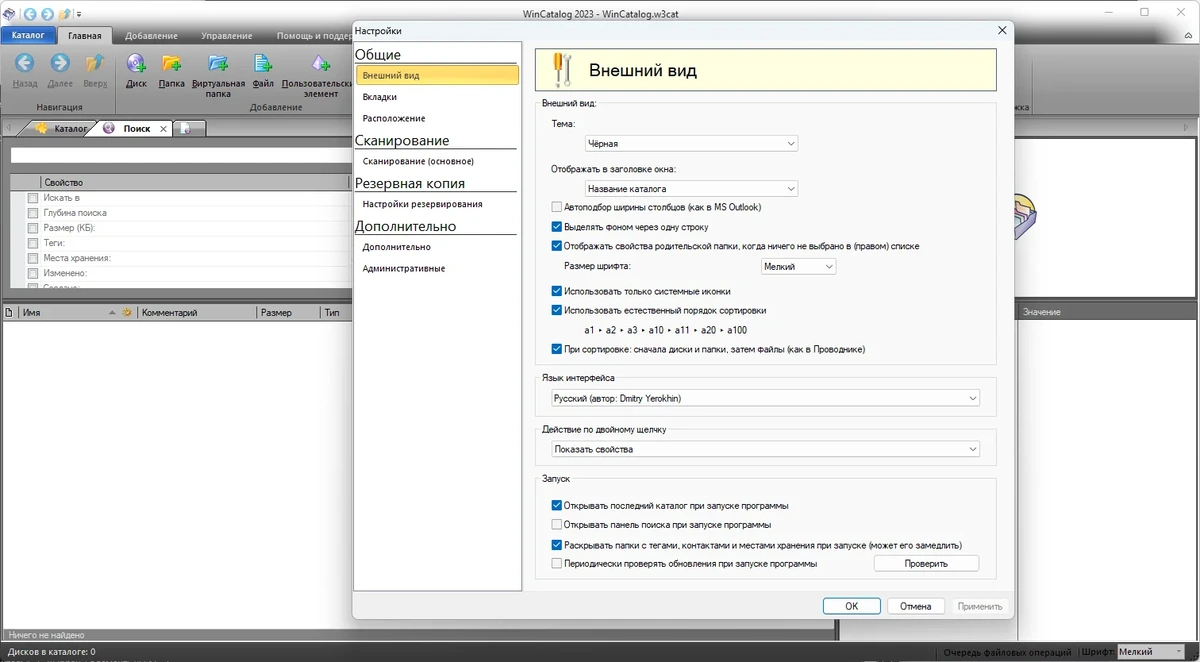Click the Пользовательский элемент ribbon icon
The width and height of the screenshot is (1200, 662).
320,64
